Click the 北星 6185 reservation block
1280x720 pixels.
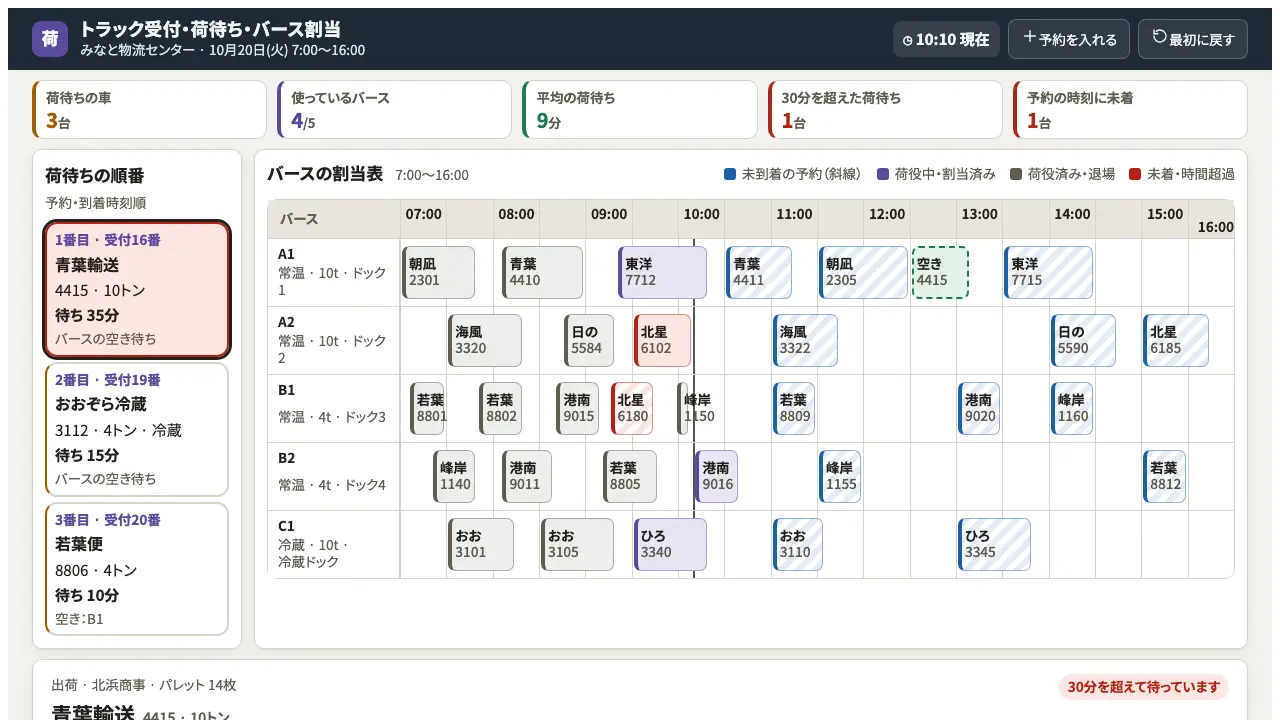click(x=1176, y=340)
